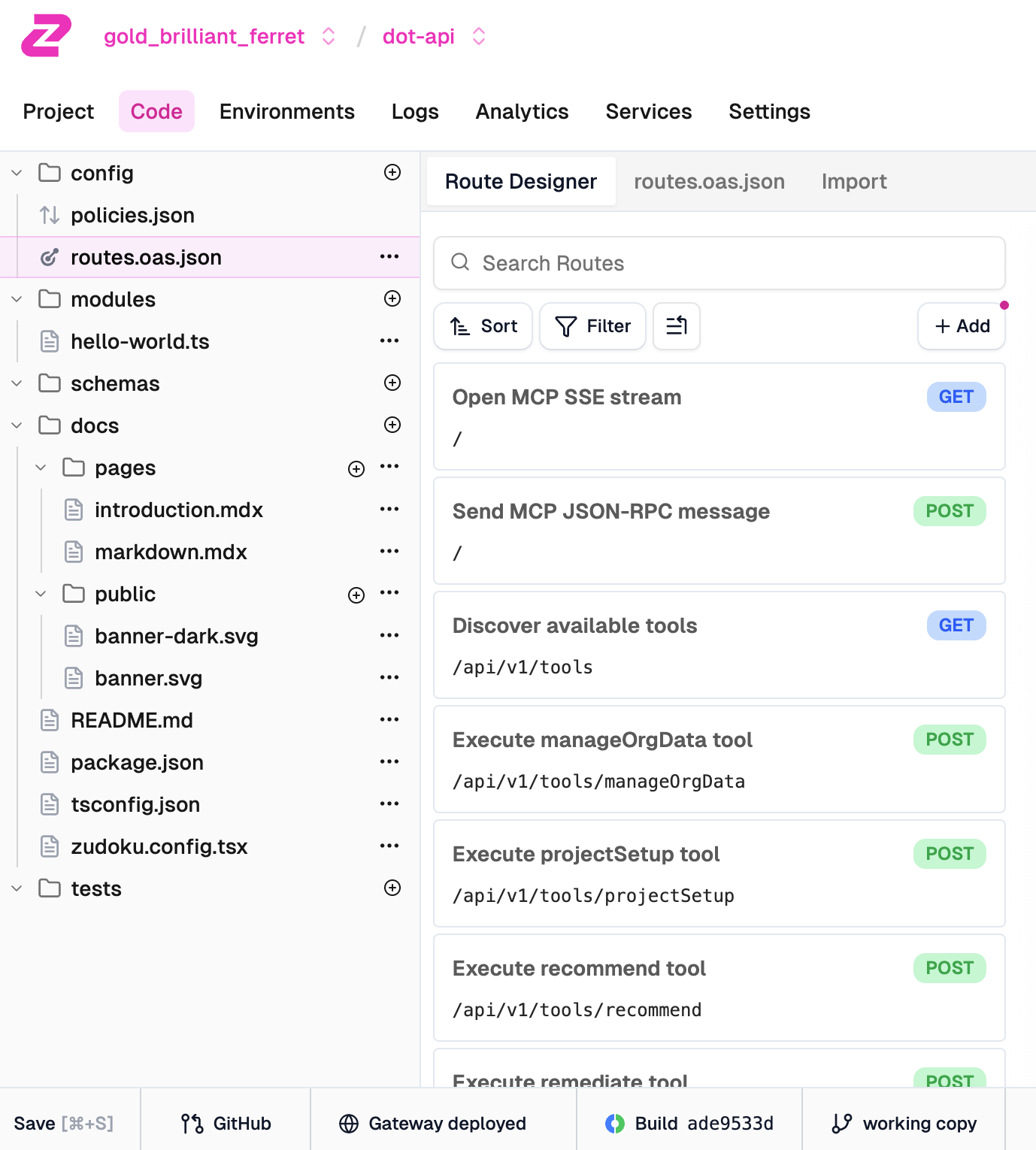
Task: Click the collapse routes list icon
Action: 676,326
